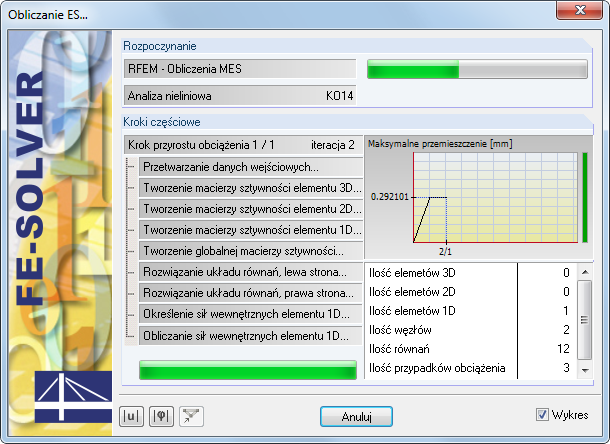Viewport: 610px width, 444px height.
Task: Select 'Przetwarzanie danych wejściowych...' step
Action: (251, 167)
